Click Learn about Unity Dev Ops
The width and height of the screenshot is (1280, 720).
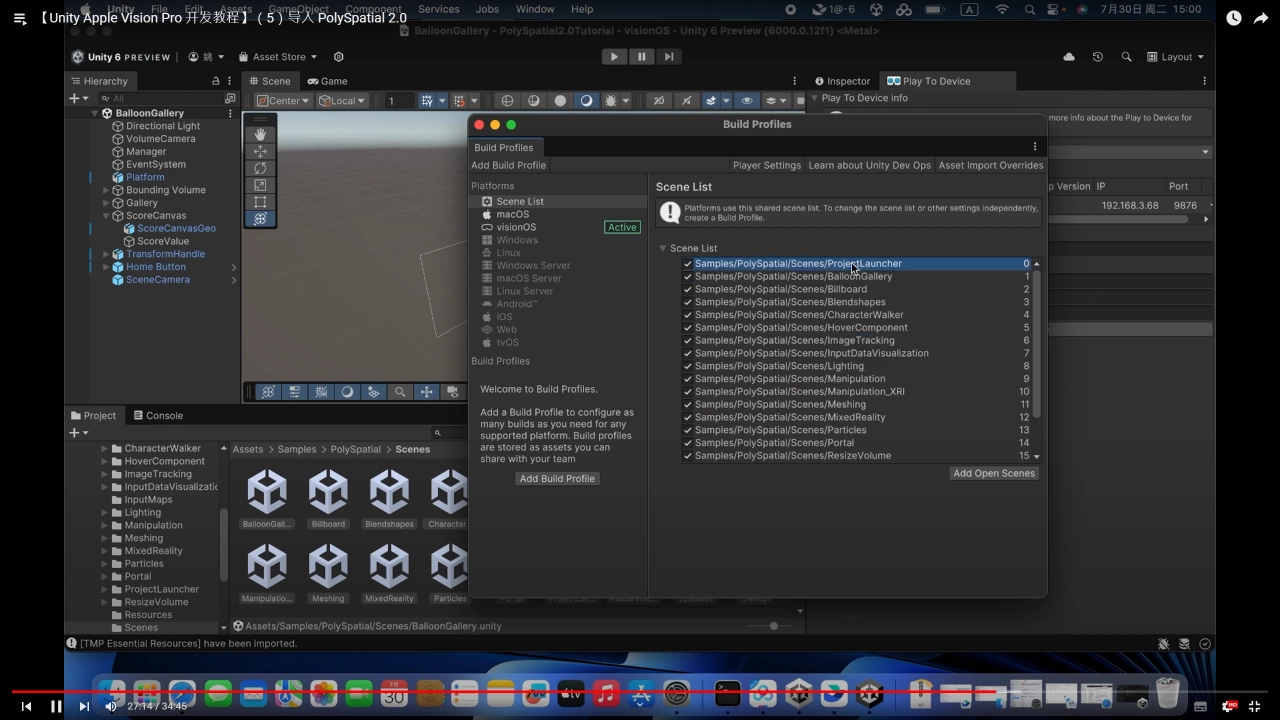point(869,165)
